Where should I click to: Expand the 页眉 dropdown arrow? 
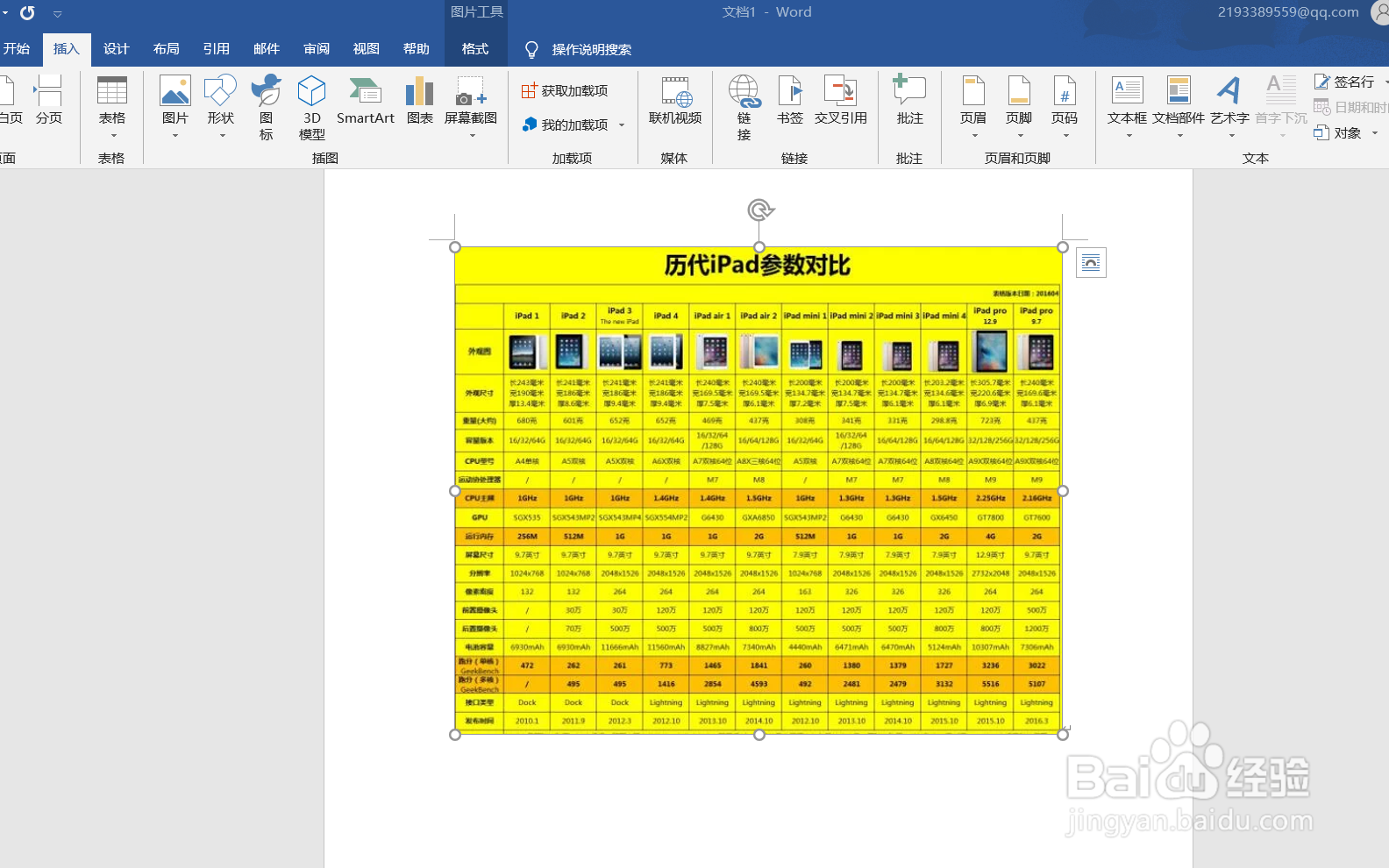(x=973, y=136)
